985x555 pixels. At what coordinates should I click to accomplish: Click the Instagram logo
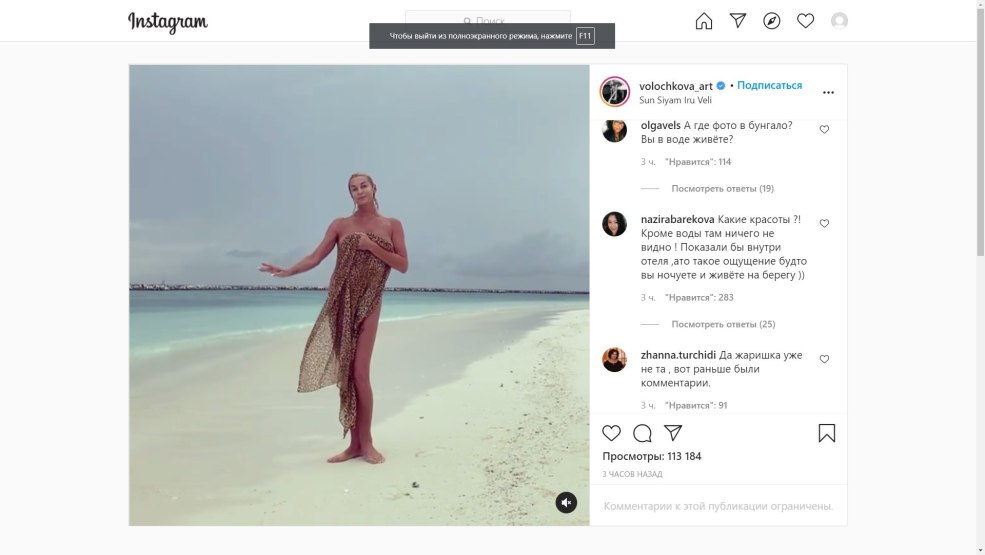tap(168, 22)
